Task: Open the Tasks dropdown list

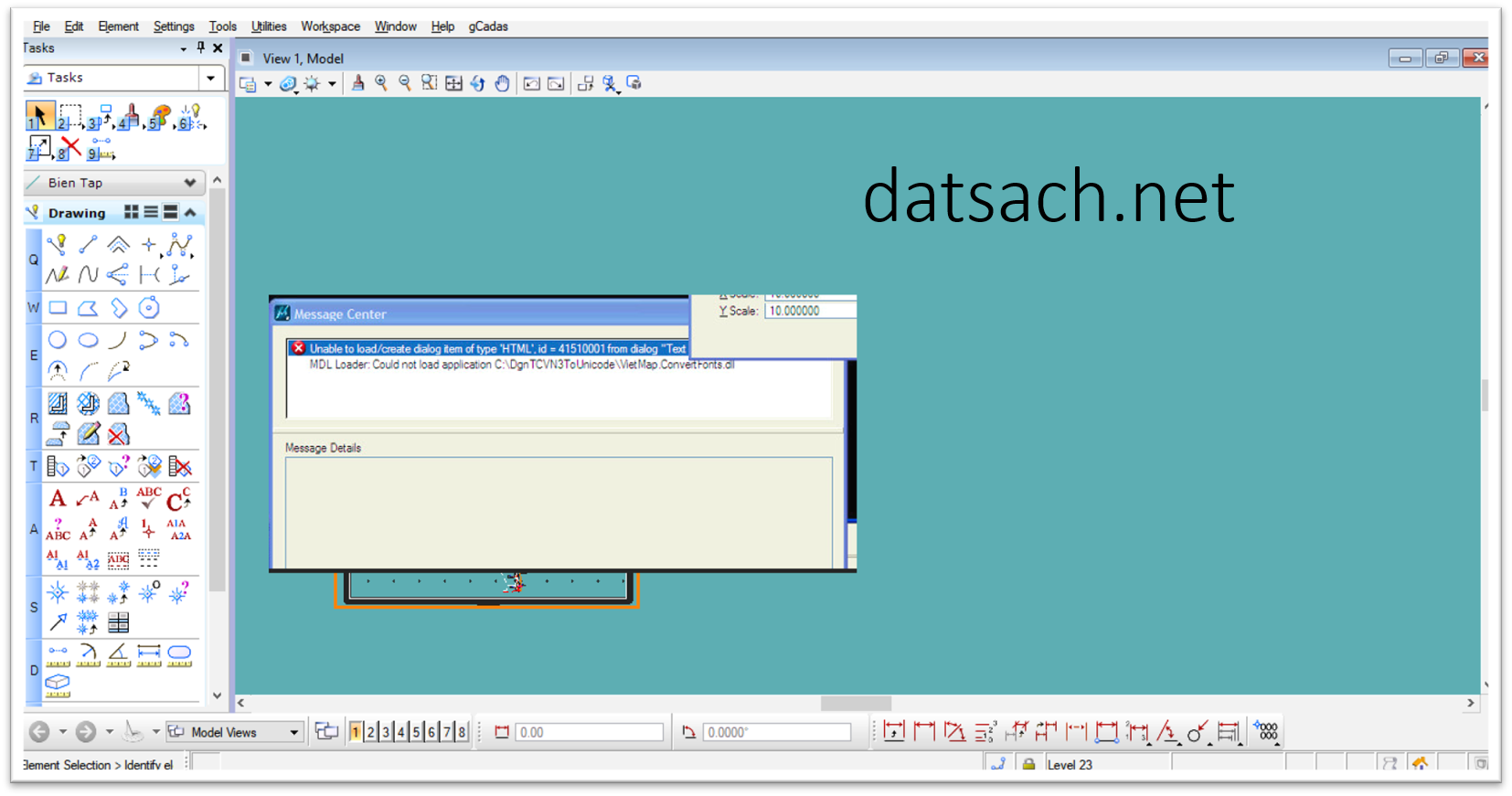Action: [210, 78]
